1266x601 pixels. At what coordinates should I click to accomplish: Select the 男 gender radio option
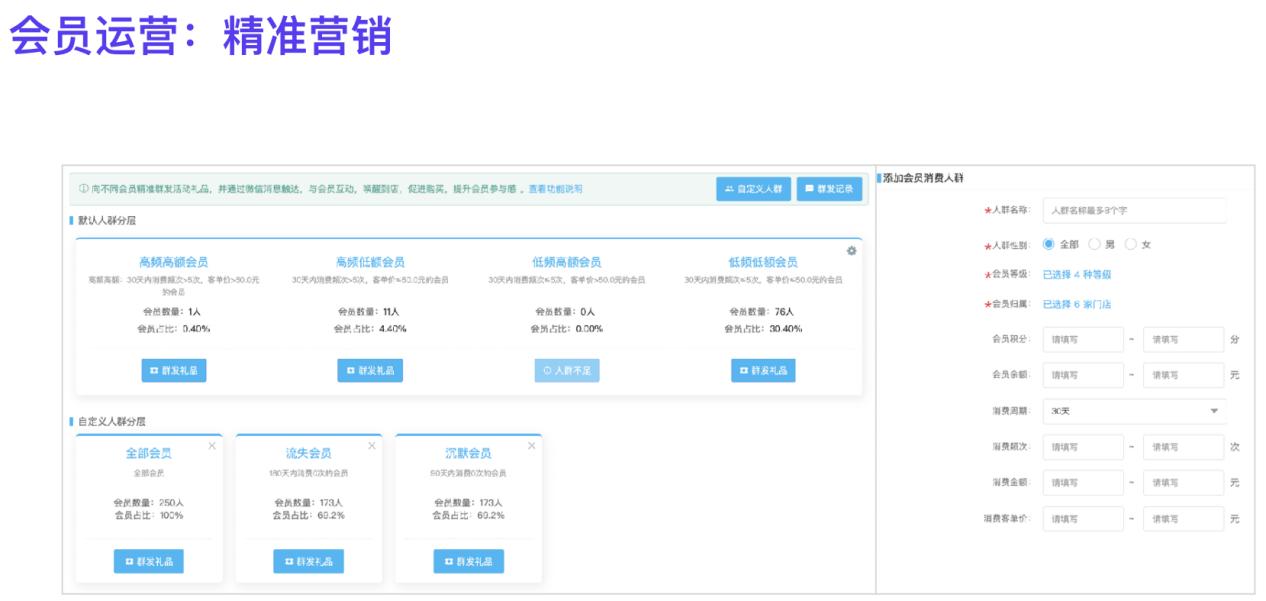point(1094,244)
